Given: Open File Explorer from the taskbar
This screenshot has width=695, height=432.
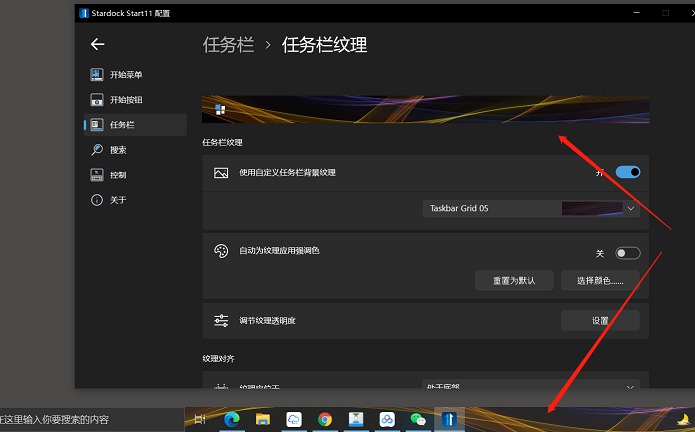Looking at the screenshot, I should pos(263,419).
